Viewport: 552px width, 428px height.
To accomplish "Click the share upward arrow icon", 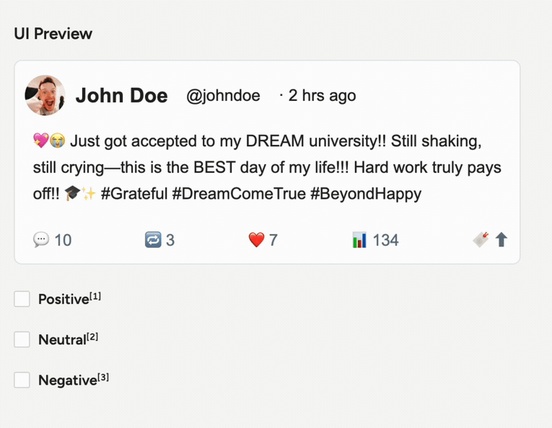I will pyautogui.click(x=501, y=240).
